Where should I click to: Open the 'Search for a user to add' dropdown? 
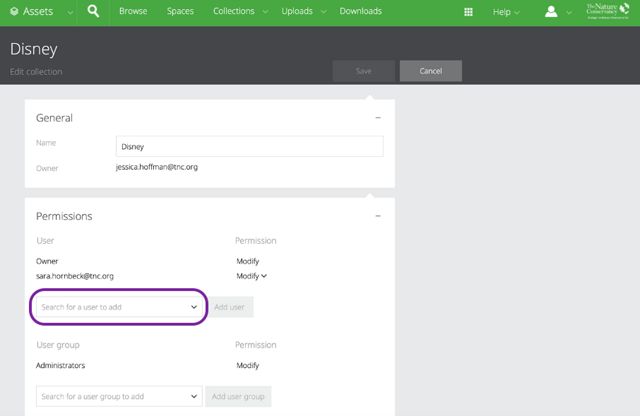(x=119, y=307)
